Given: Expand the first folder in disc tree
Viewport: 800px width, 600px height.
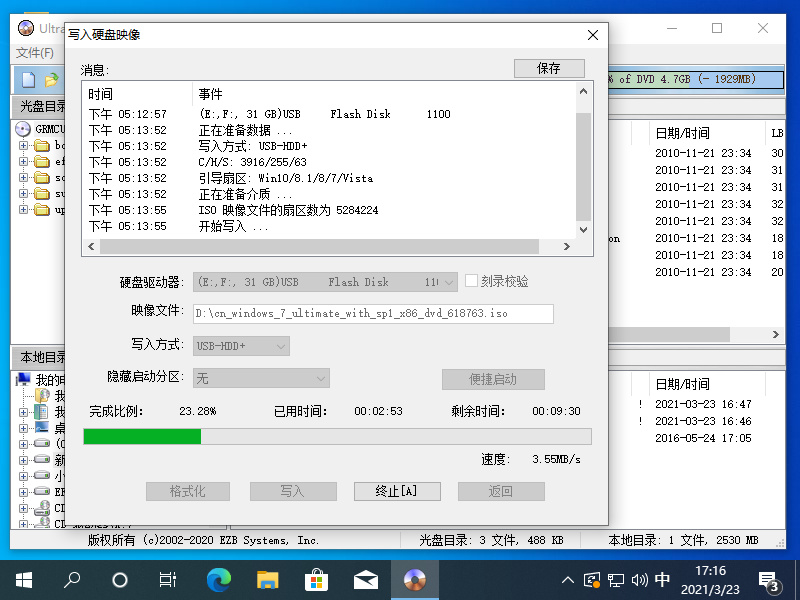Looking at the screenshot, I should [x=24, y=146].
